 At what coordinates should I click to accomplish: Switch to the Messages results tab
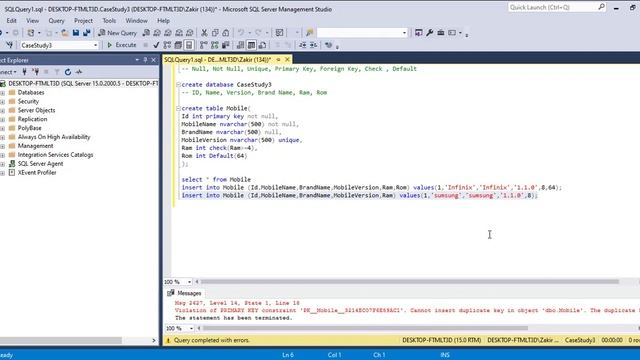tap(184, 293)
